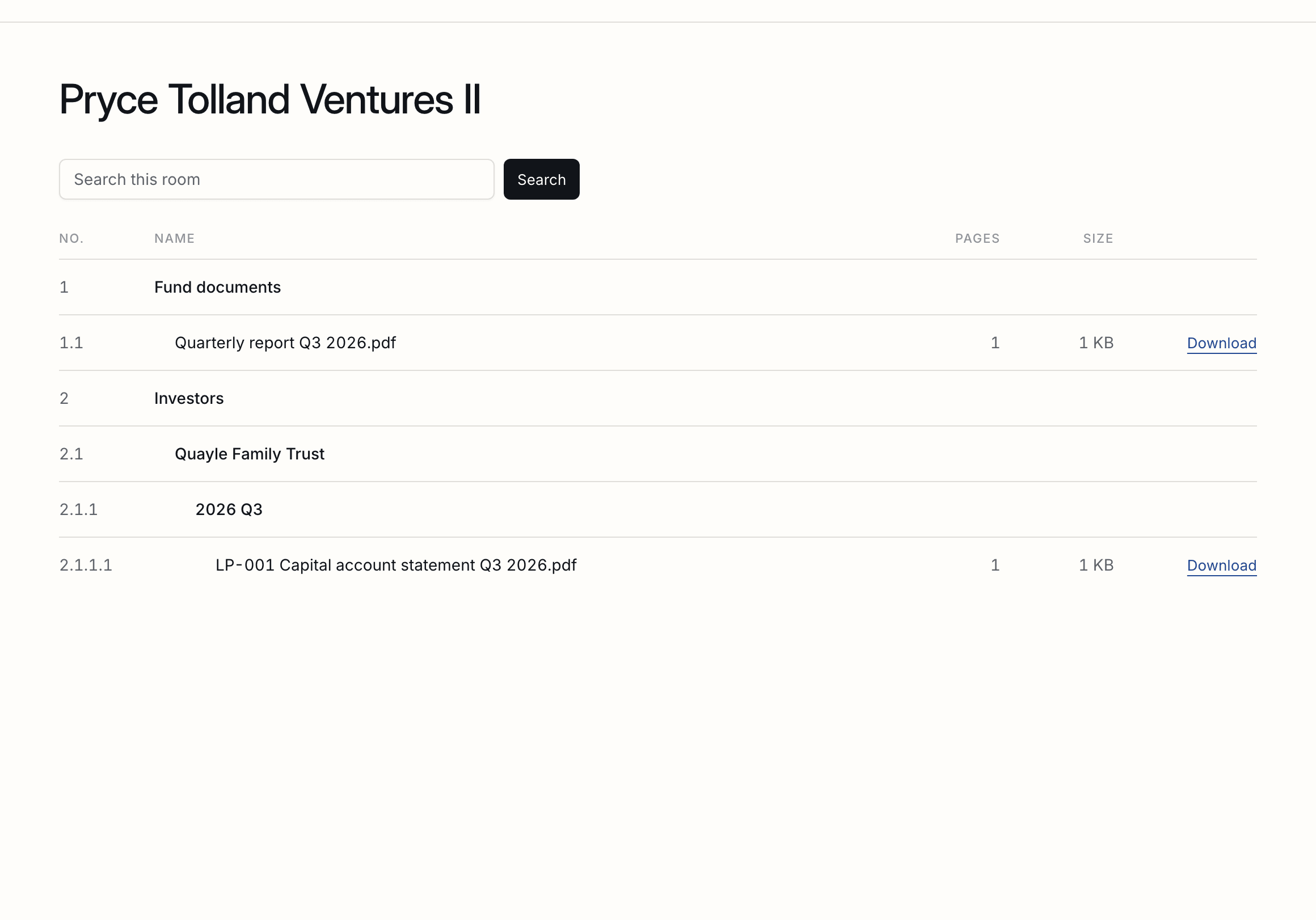Click the 1 KB size of Quarterly report

pos(1095,343)
